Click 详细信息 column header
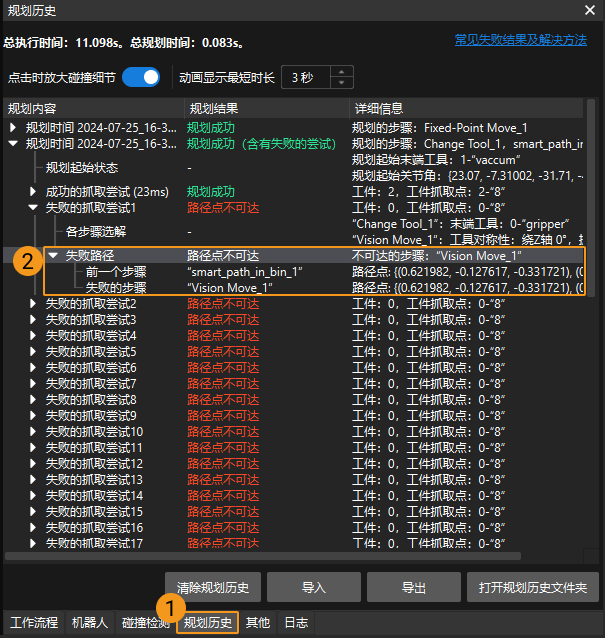The height and width of the screenshot is (638, 605). 466,108
